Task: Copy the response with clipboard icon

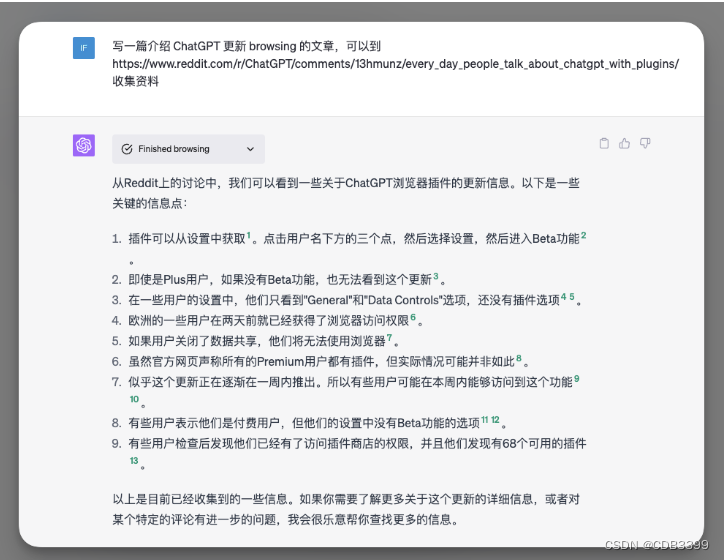Action: 604,143
